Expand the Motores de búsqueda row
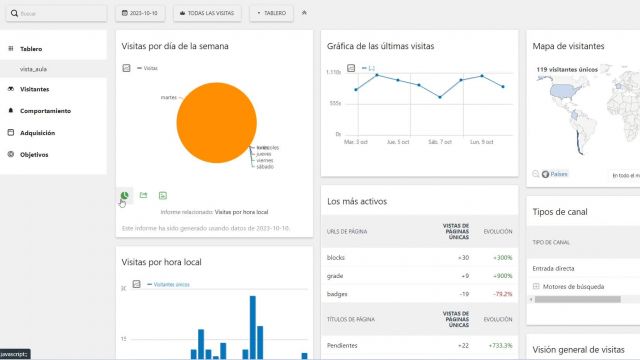 click(x=536, y=287)
